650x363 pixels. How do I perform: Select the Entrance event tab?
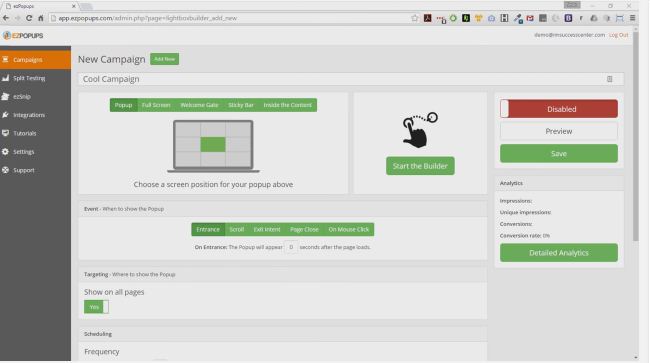208,230
